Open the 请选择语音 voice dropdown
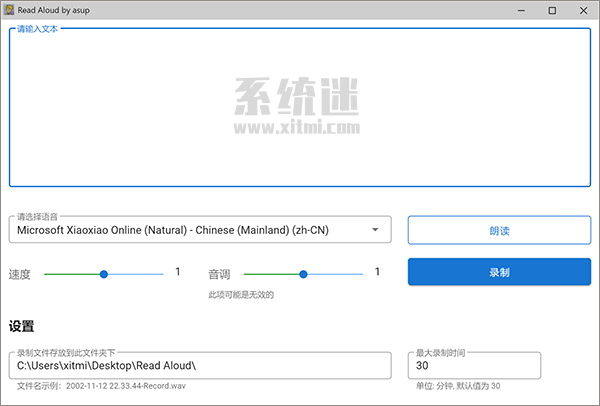This screenshot has height=406, width=600. [x=200, y=231]
